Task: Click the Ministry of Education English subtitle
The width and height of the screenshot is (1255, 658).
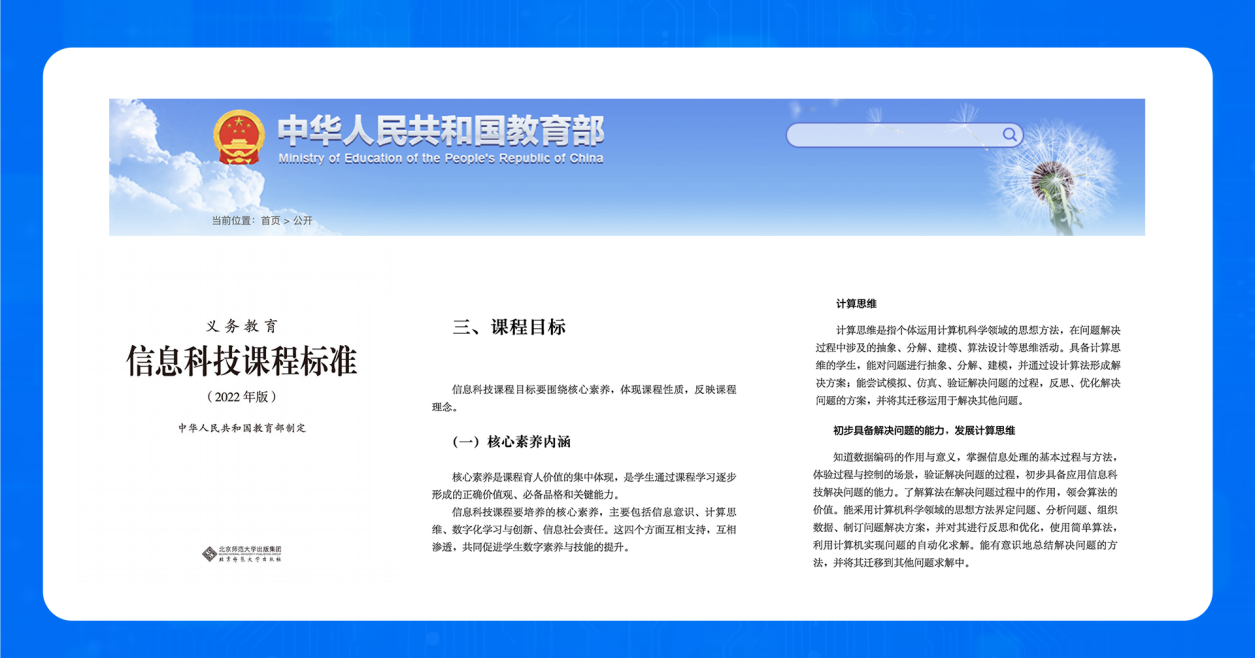Action: pyautogui.click(x=440, y=158)
